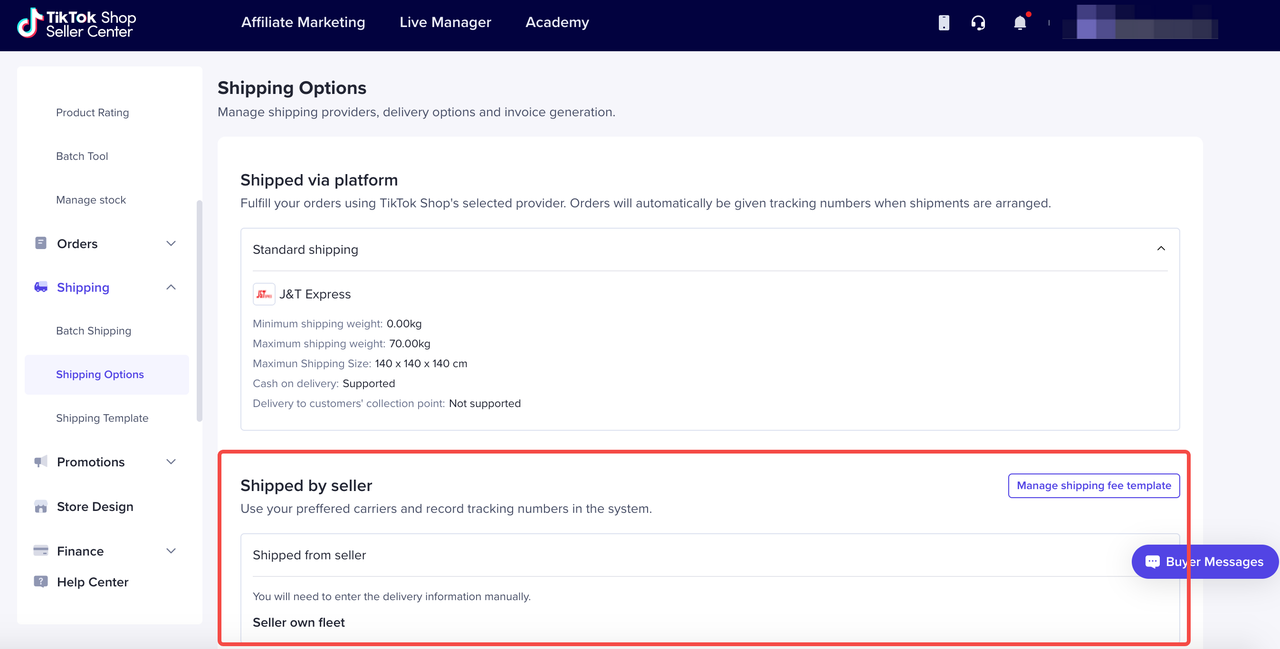Open the Buyer Messages chat button
The width and height of the screenshot is (1280, 649).
coord(1204,562)
